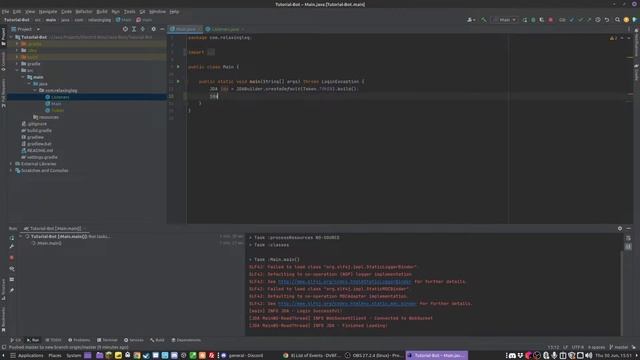Open the Terminal tool window tab
Image resolution: width=640 pixels, height=360 pixels.
tap(107, 340)
